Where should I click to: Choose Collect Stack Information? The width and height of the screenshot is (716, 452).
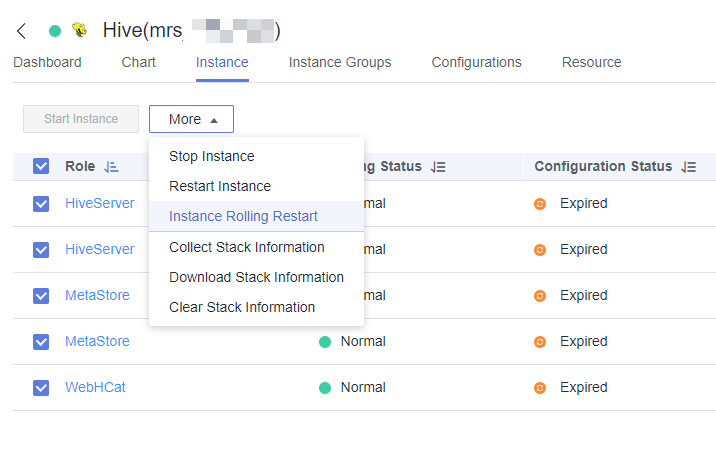(x=257, y=247)
